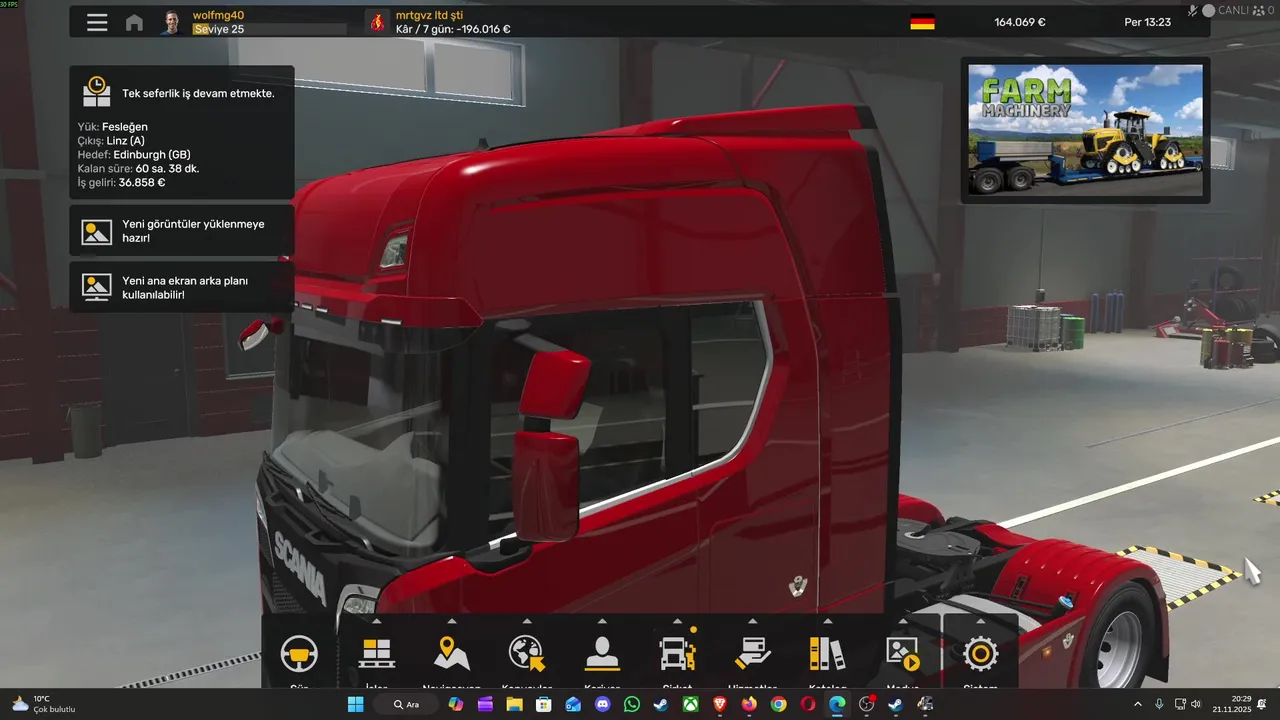Click the Sür steering wheel icon
Viewport: 1280px width, 720px height.
click(299, 654)
